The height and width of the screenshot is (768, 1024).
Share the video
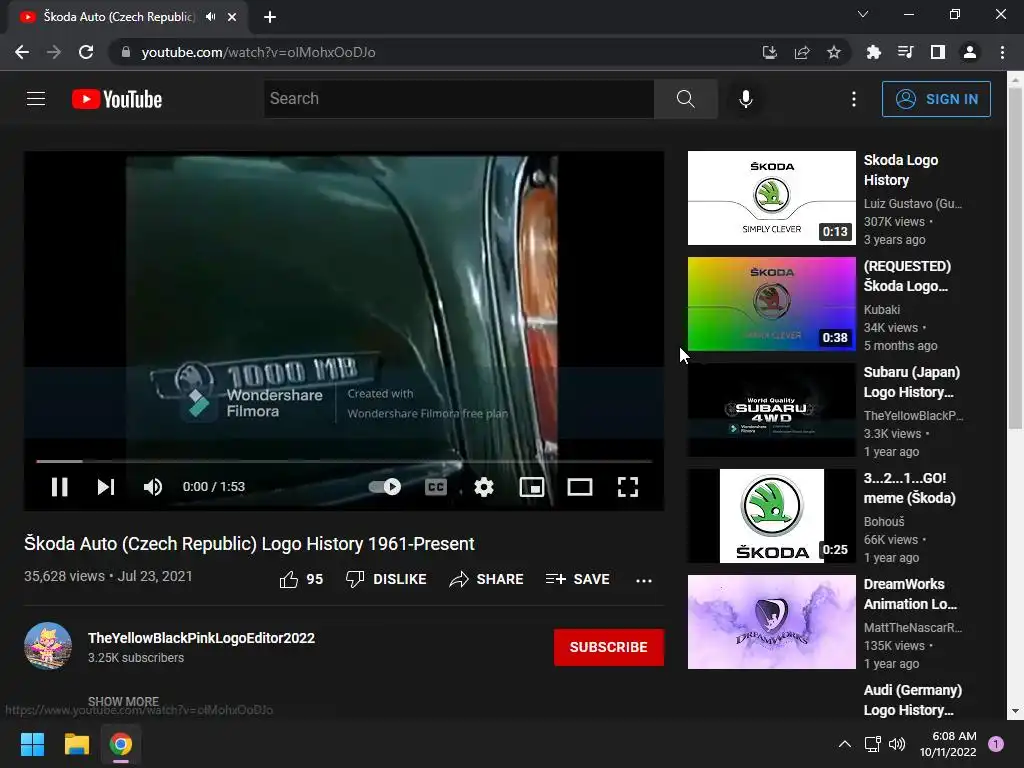coord(486,579)
